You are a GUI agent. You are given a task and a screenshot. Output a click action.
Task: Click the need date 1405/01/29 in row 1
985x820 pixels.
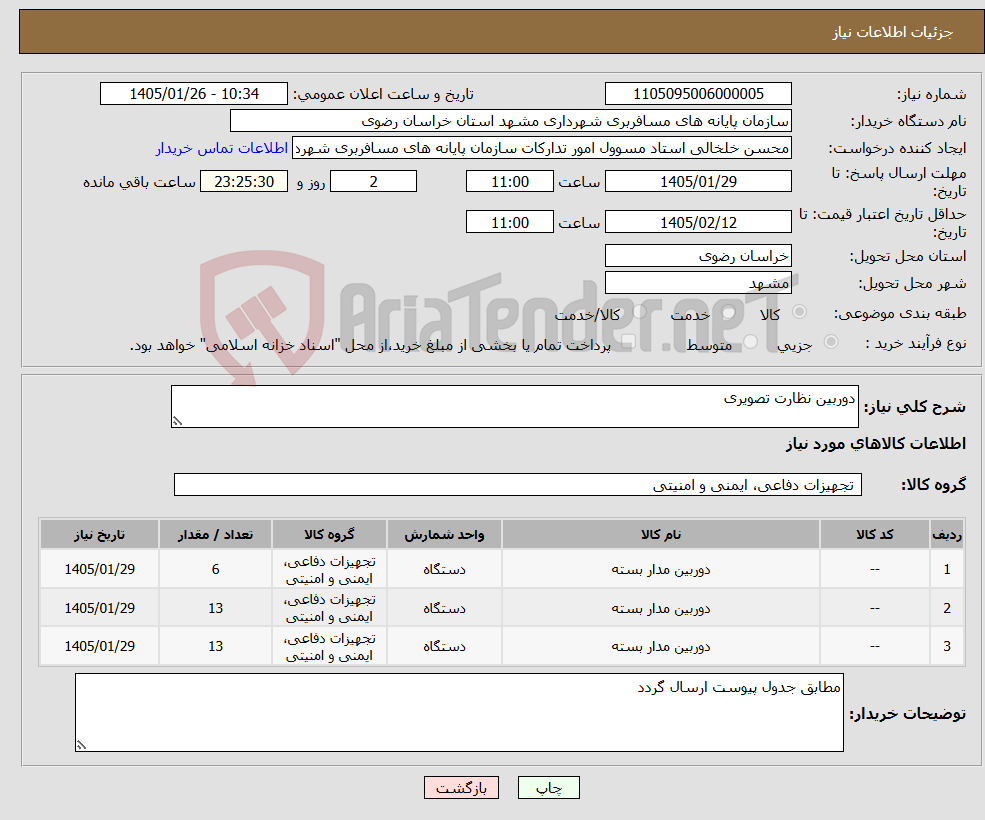(99, 569)
